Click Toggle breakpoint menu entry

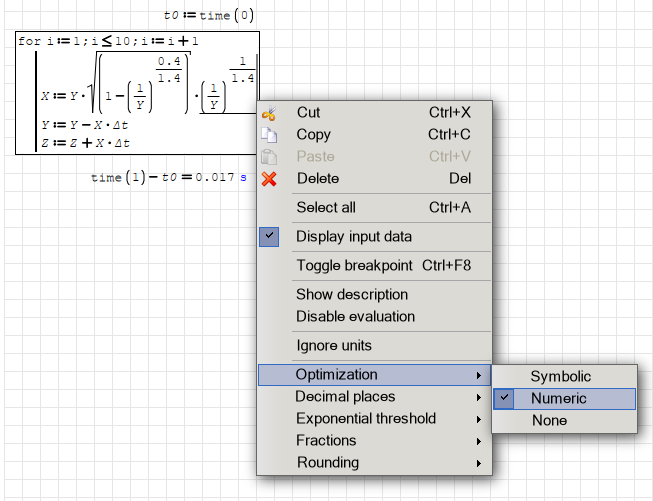point(354,265)
